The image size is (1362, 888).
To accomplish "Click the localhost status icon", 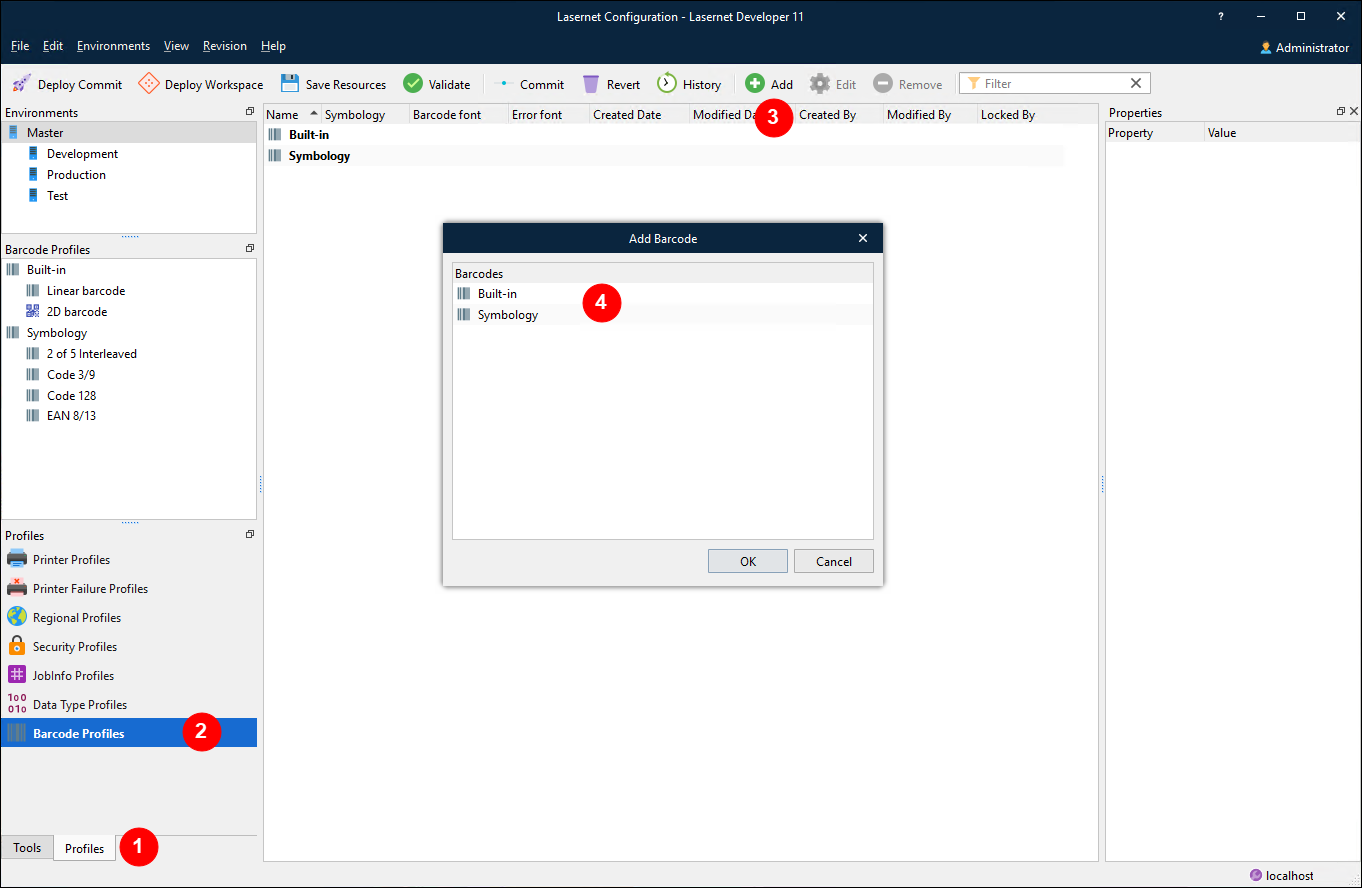I will 1256,875.
